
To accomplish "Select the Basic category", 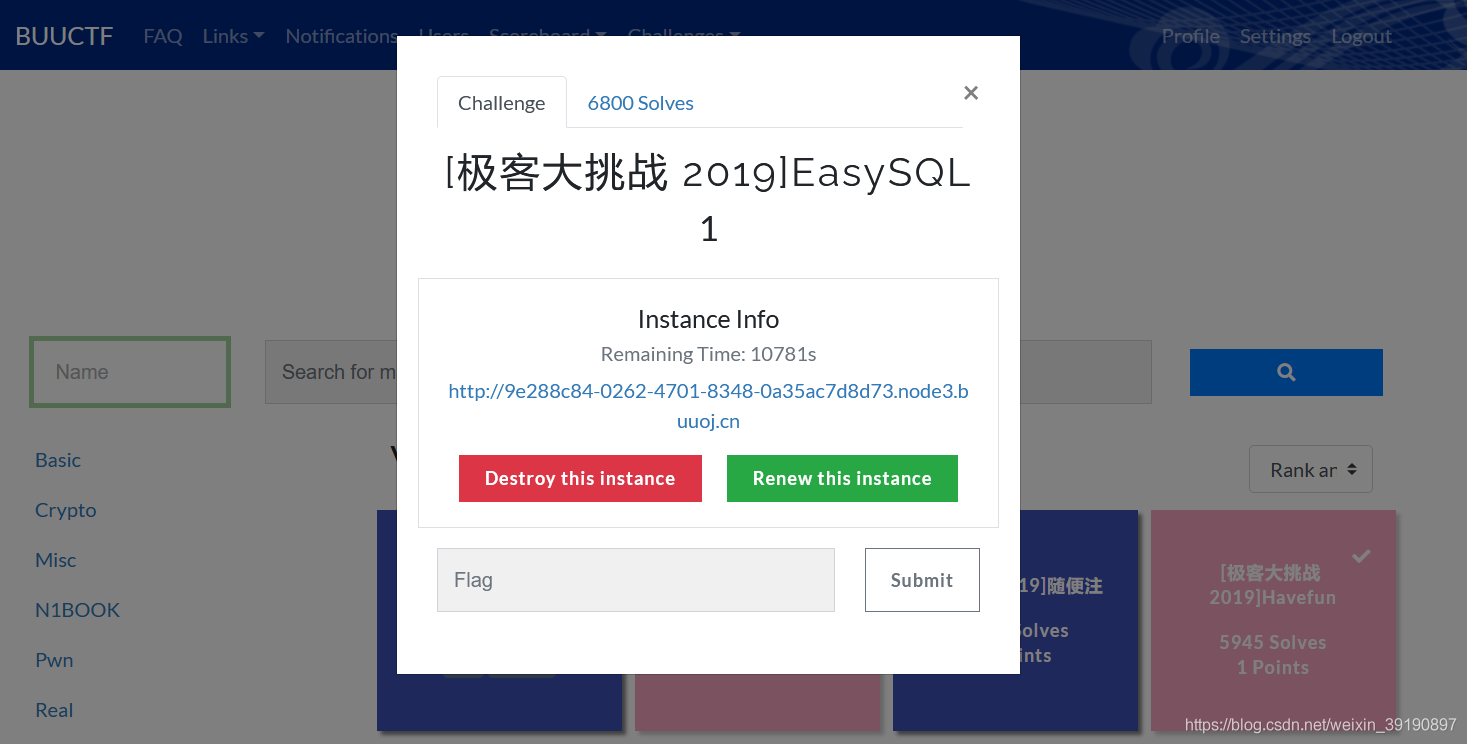I will (x=58, y=460).
